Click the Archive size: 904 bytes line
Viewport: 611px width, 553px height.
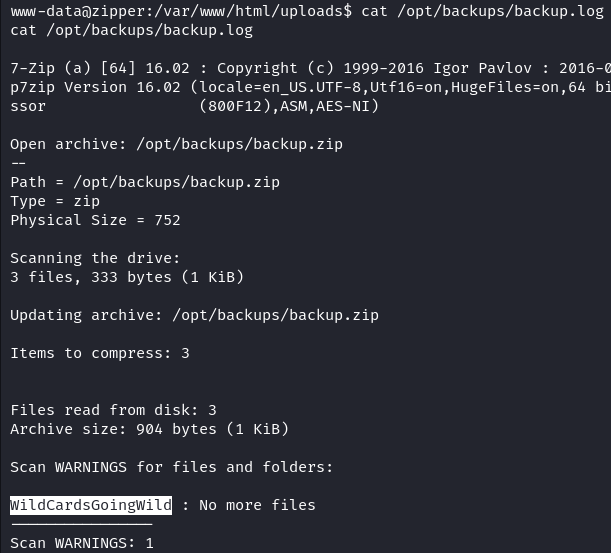tap(150, 429)
